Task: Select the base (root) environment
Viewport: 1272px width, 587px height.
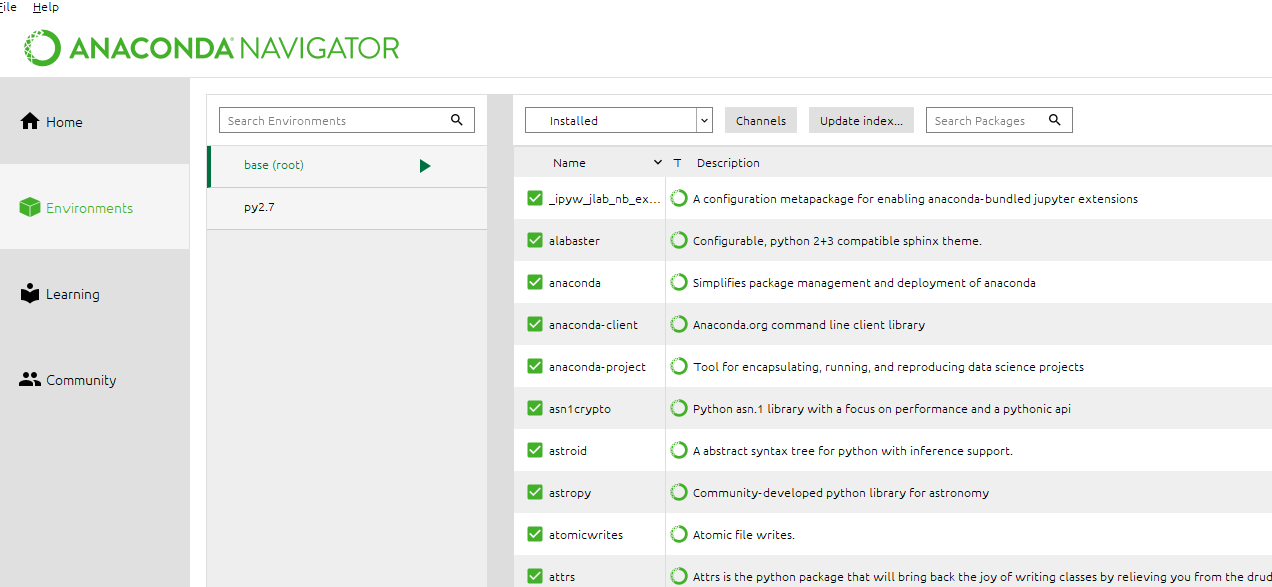Action: tap(347, 166)
